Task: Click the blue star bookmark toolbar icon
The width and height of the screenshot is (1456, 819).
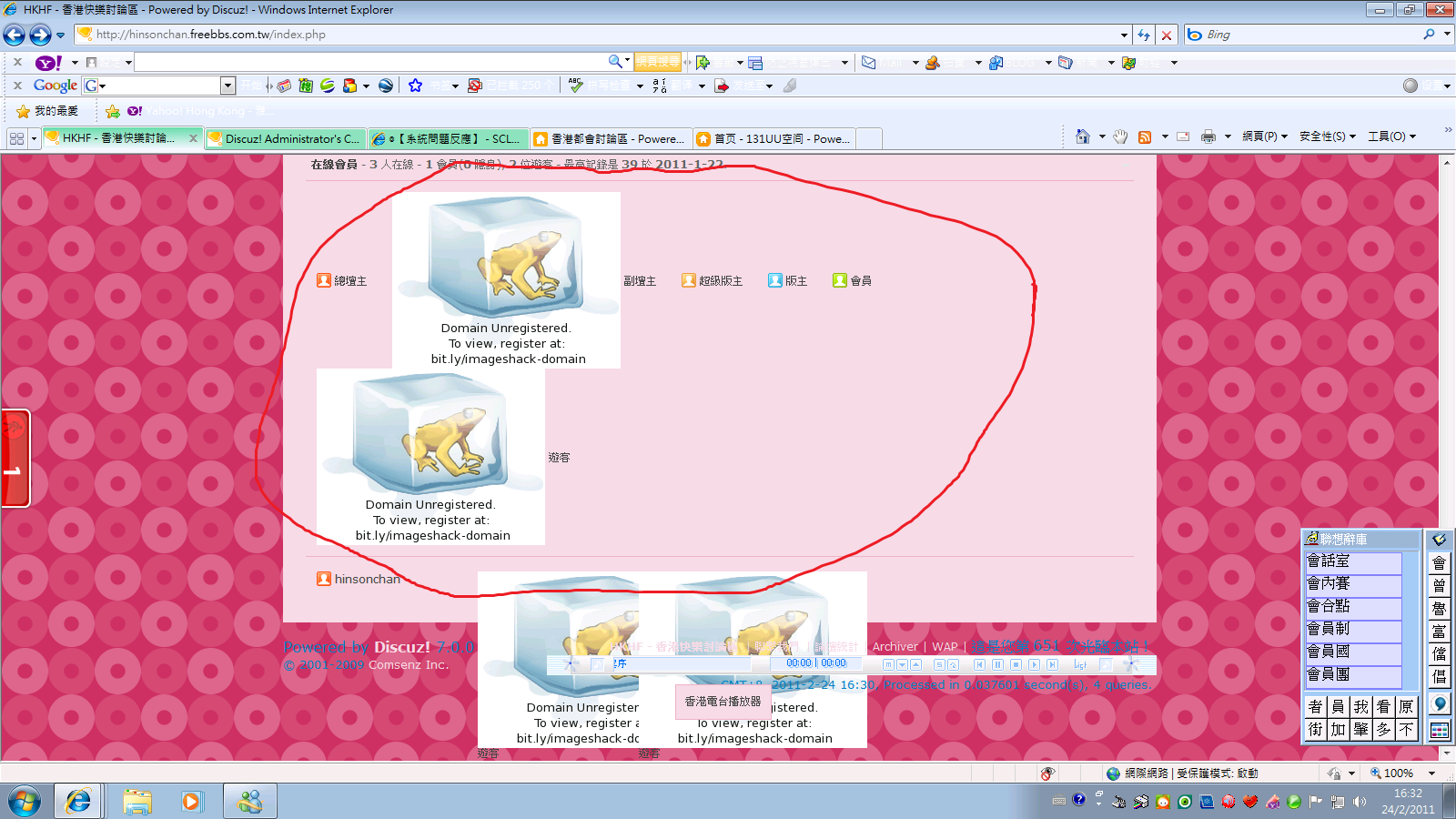Action: point(415,86)
